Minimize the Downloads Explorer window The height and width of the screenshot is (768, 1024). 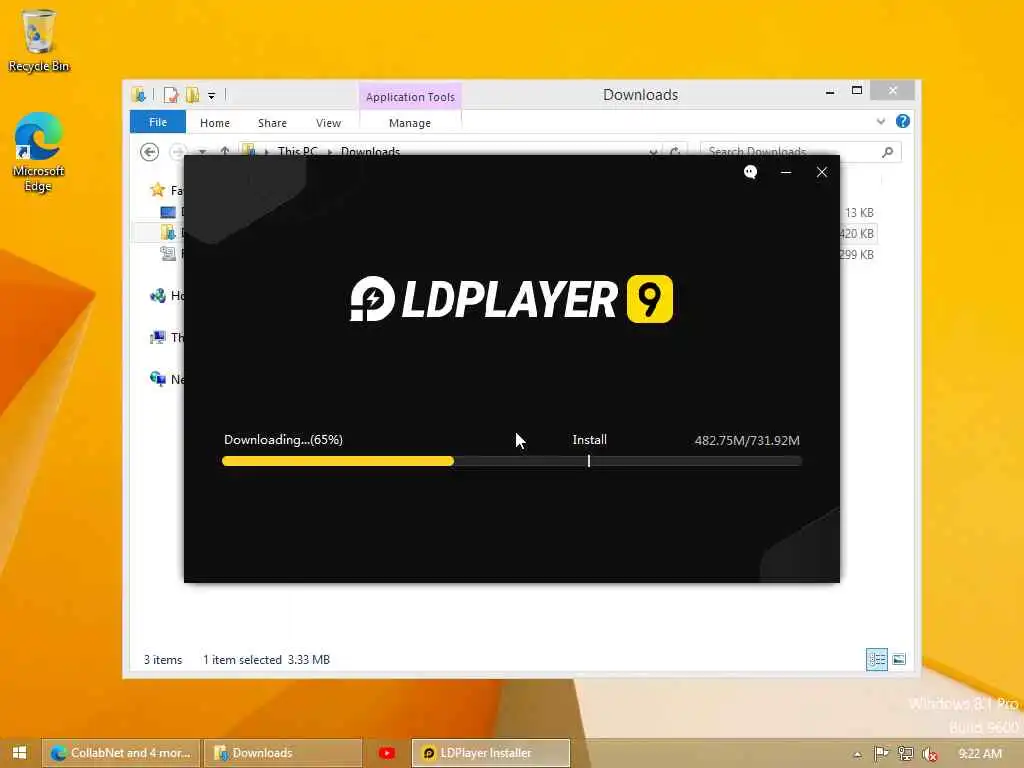830,92
